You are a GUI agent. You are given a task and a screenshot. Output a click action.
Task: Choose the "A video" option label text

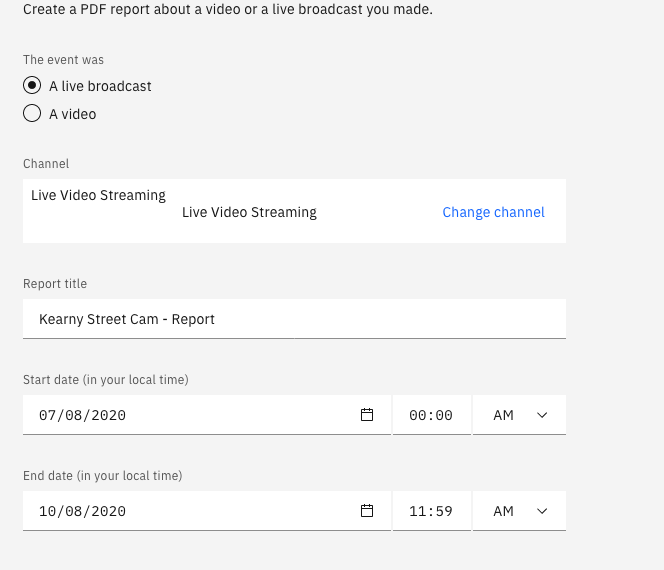pyautogui.click(x=72, y=114)
